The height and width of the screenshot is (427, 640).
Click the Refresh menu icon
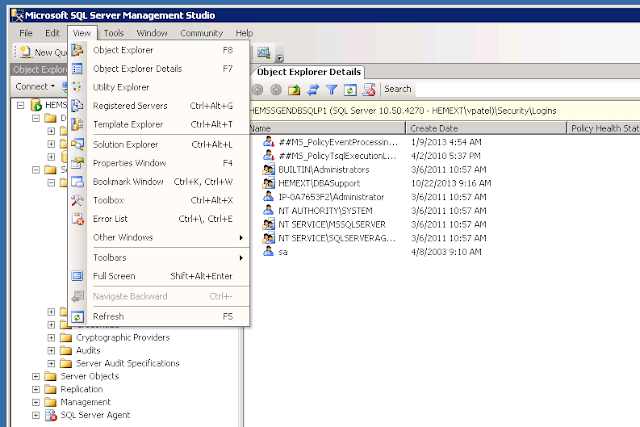pos(77,316)
